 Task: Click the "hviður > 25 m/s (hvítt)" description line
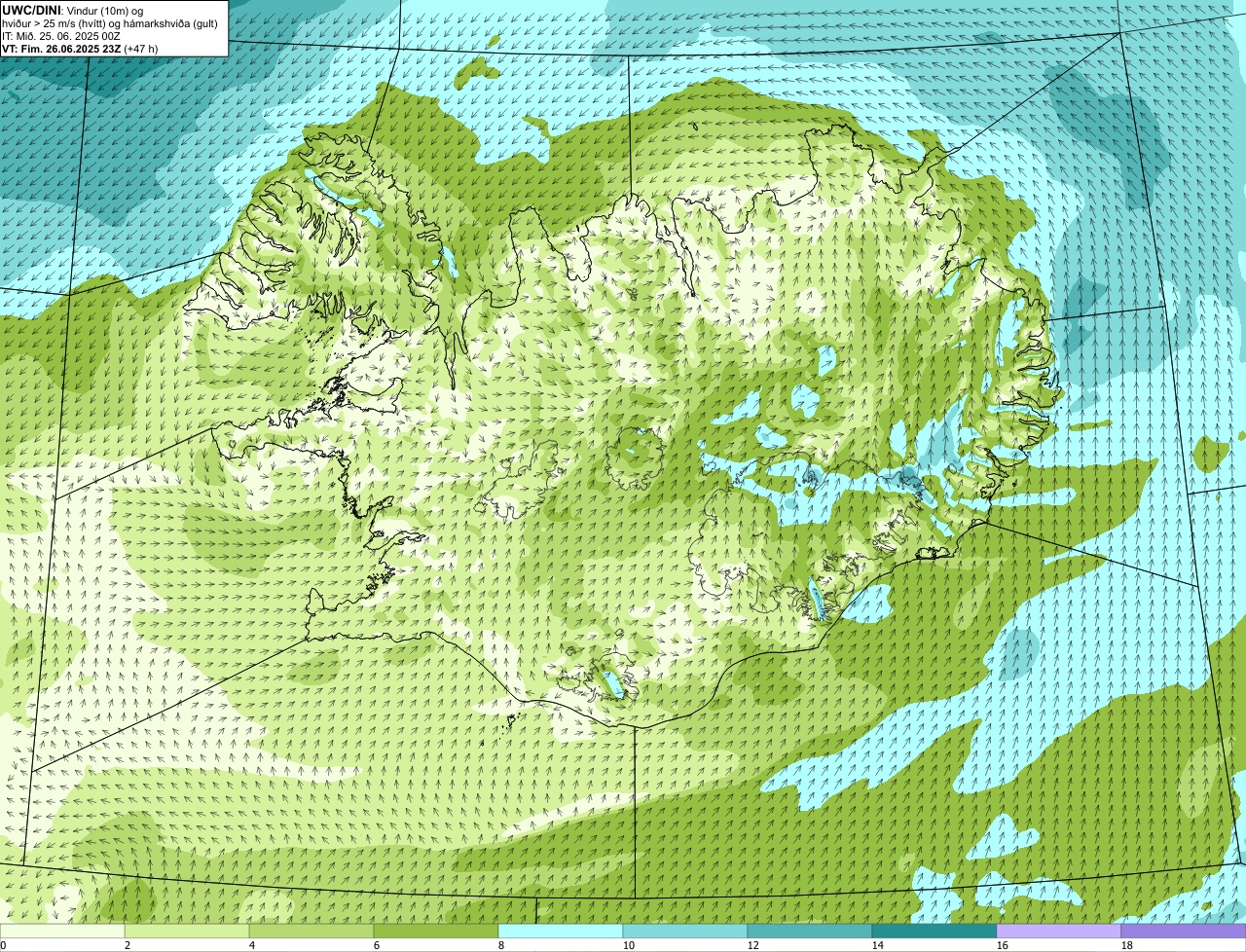pos(110,22)
